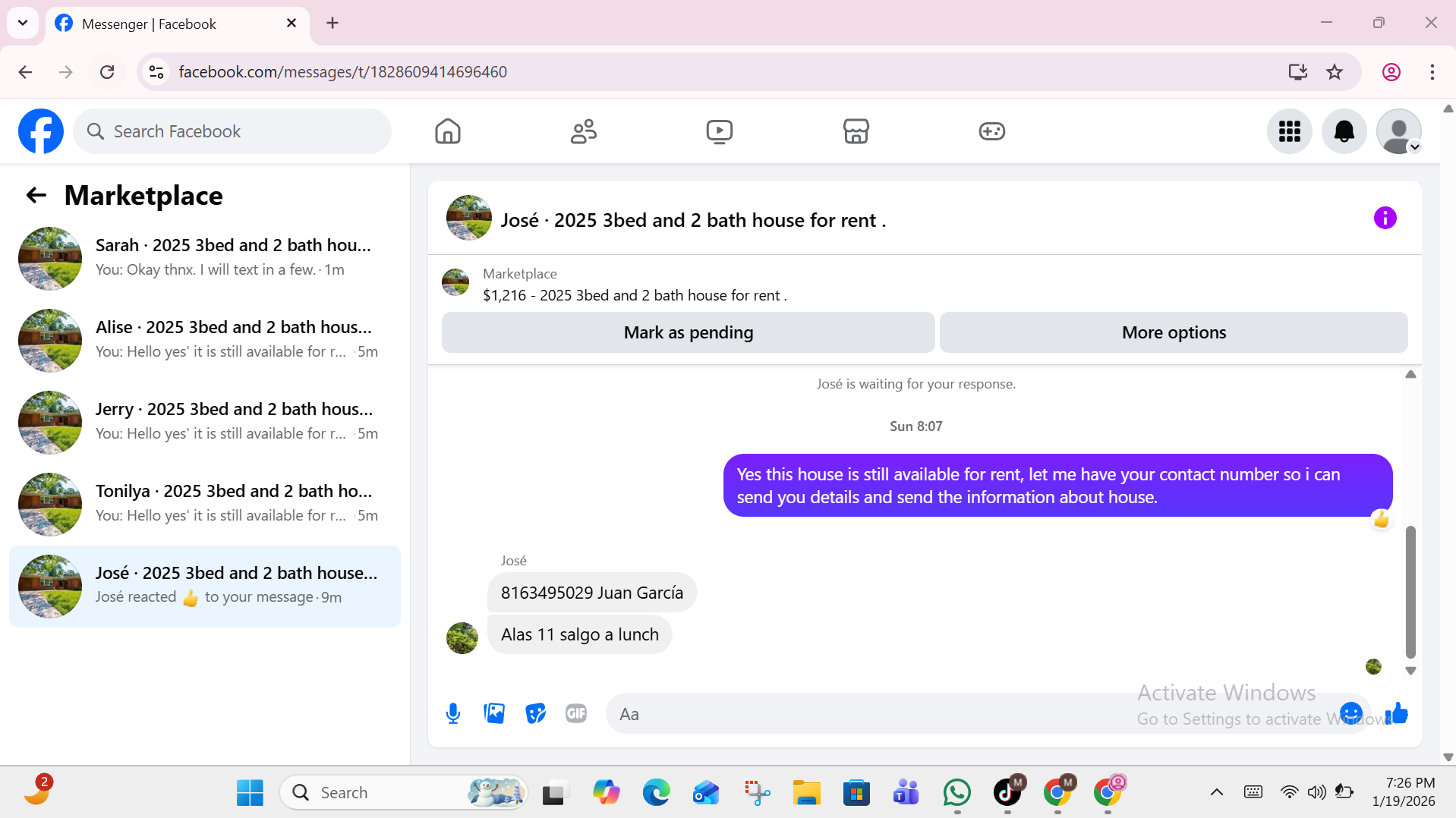Open File Explorer from the taskbar
Screen dimensions: 1456x818
pyautogui.click(x=806, y=792)
